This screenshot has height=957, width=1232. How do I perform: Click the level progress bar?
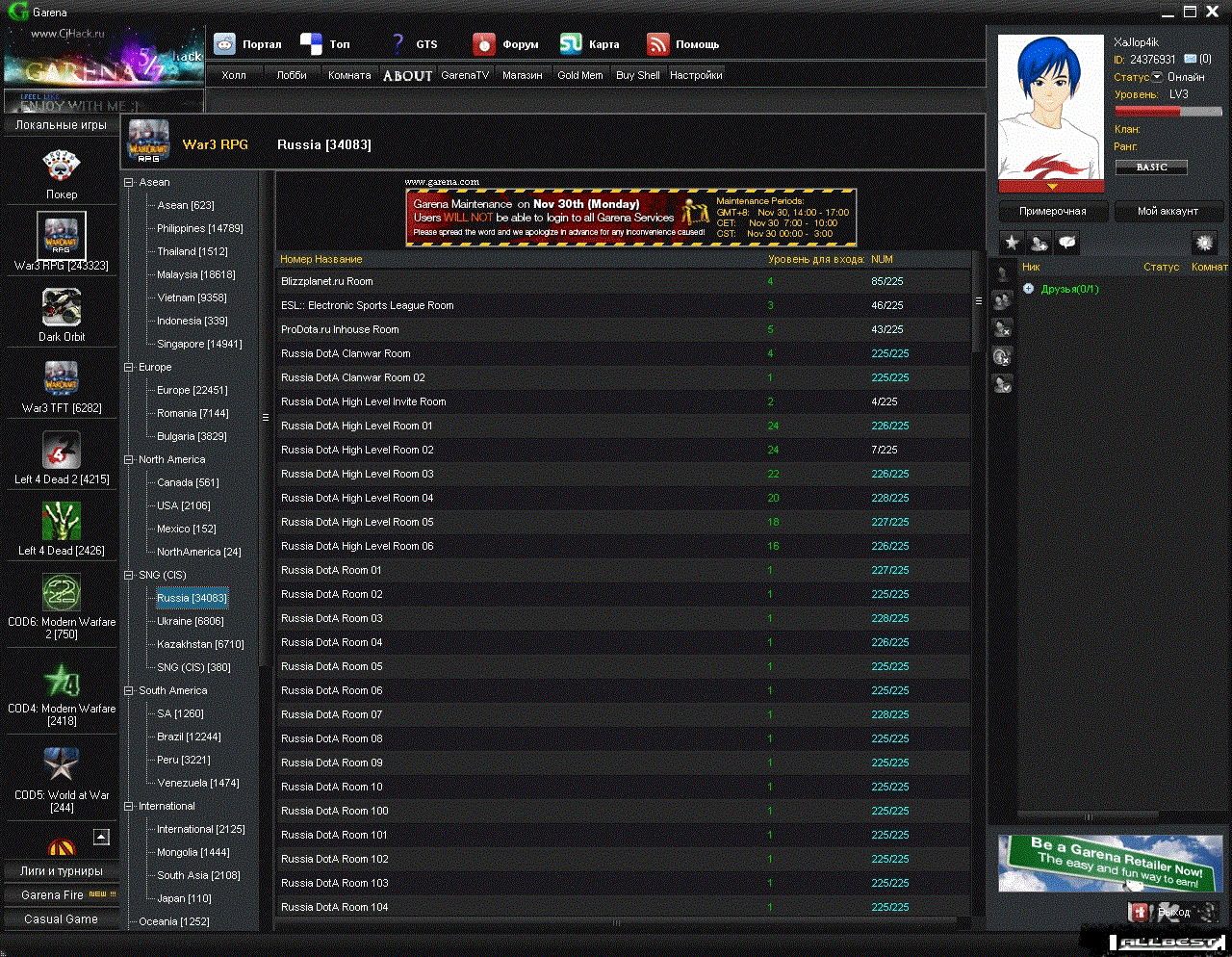point(1168,112)
